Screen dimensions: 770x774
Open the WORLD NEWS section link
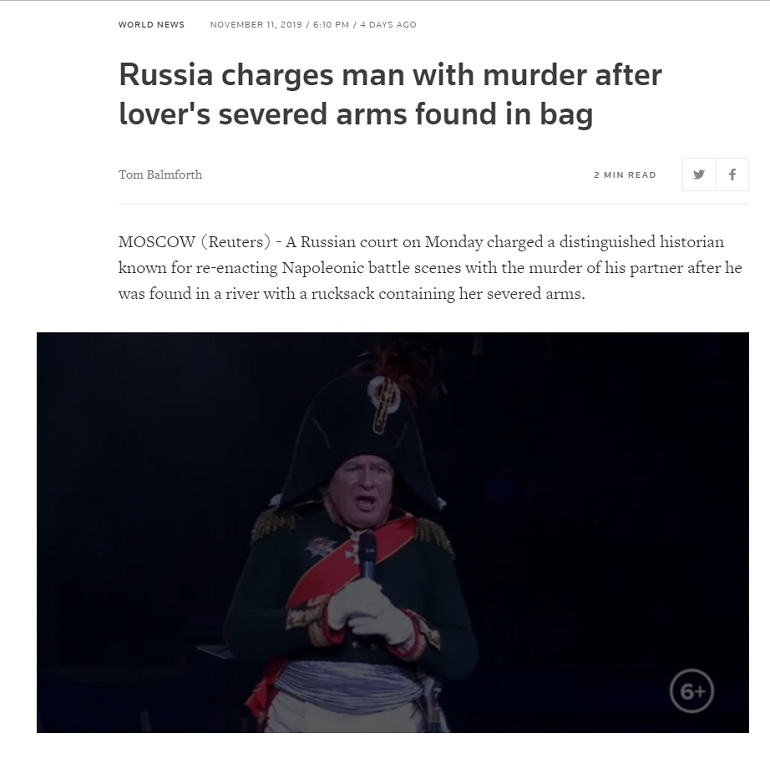pyautogui.click(x=152, y=25)
